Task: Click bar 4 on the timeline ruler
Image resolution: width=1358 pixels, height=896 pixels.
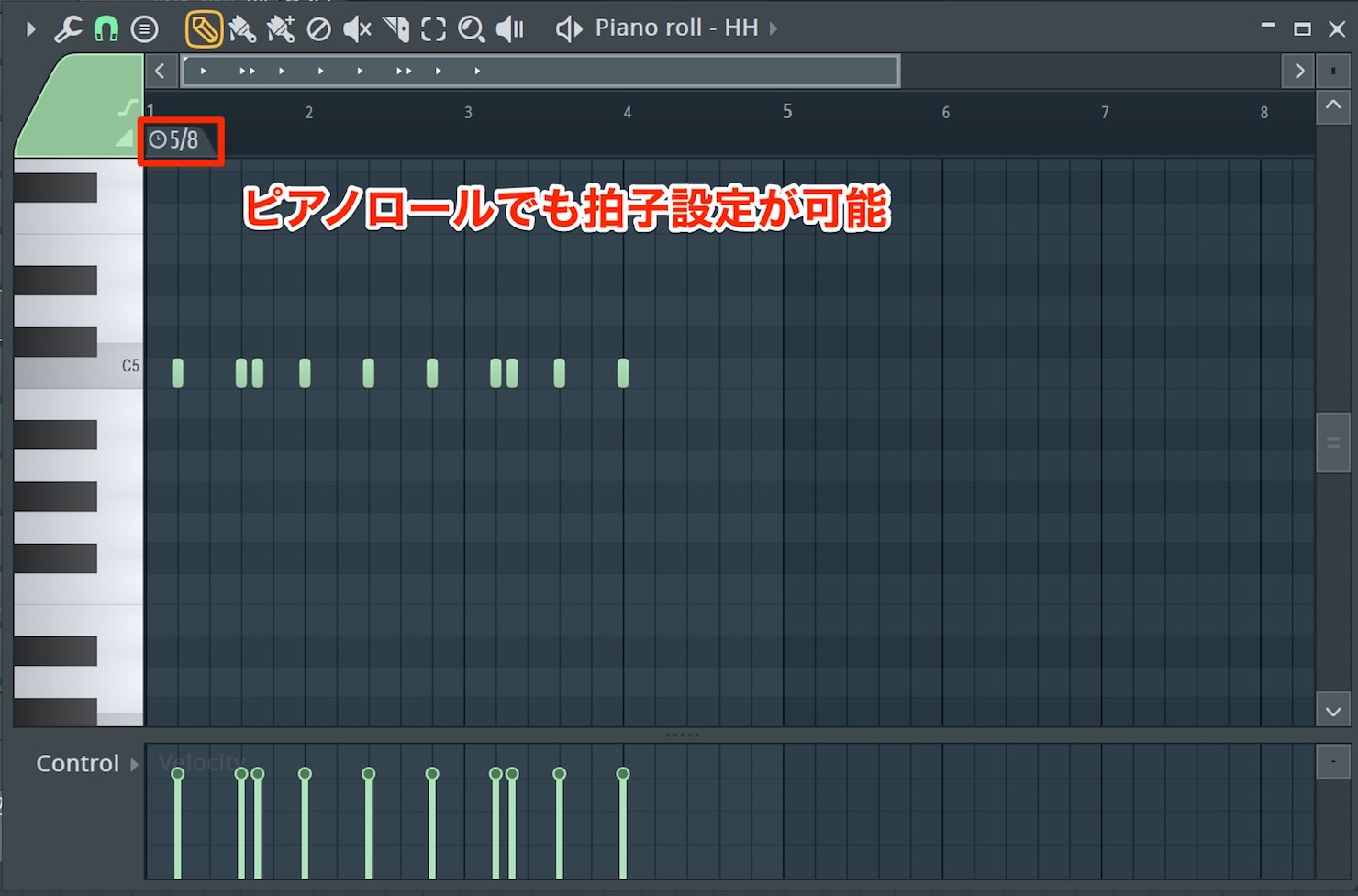Action: [628, 113]
